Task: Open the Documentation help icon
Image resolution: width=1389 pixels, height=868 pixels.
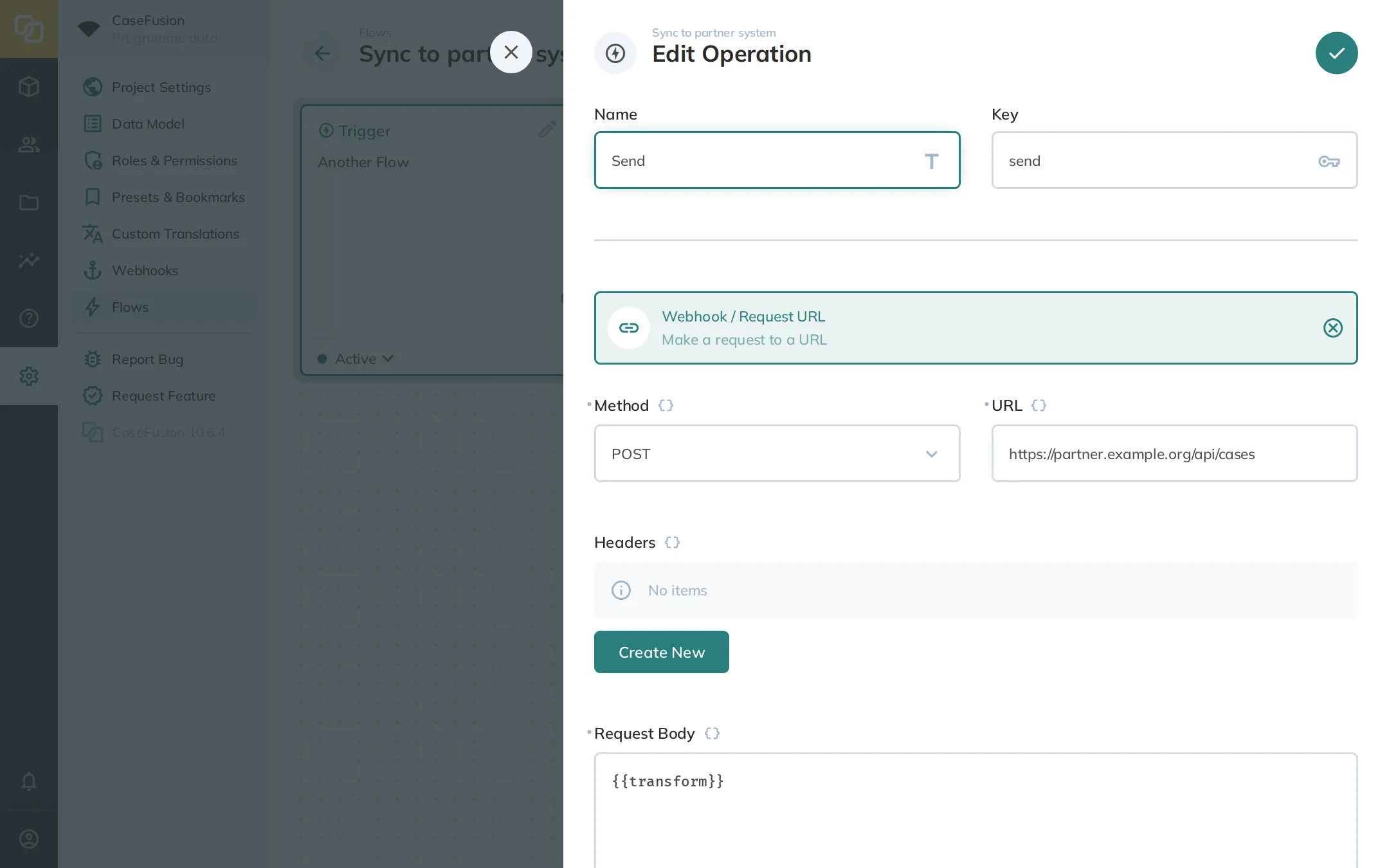Action: coord(29,318)
